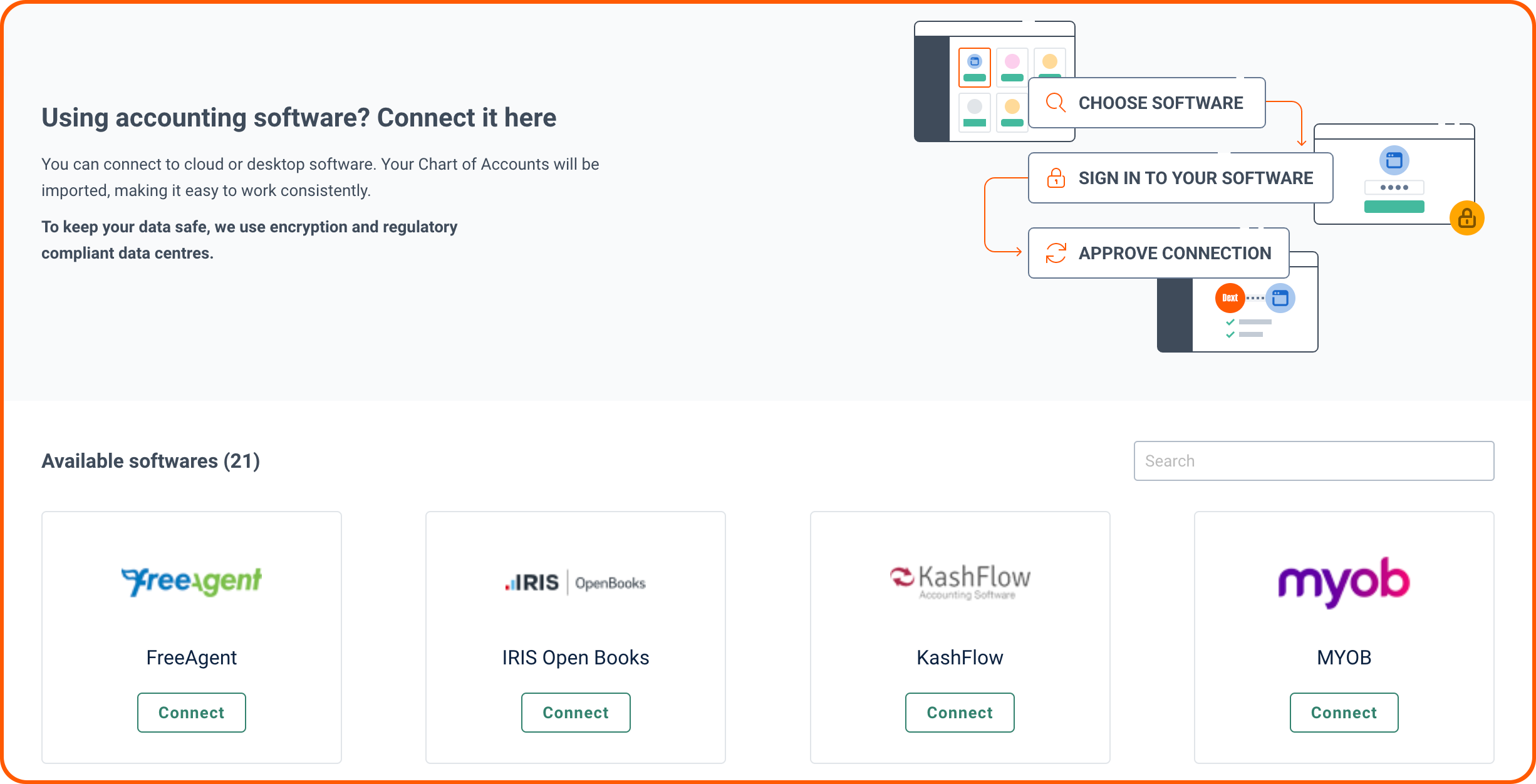Connect MYOB accounting software

(1343, 712)
